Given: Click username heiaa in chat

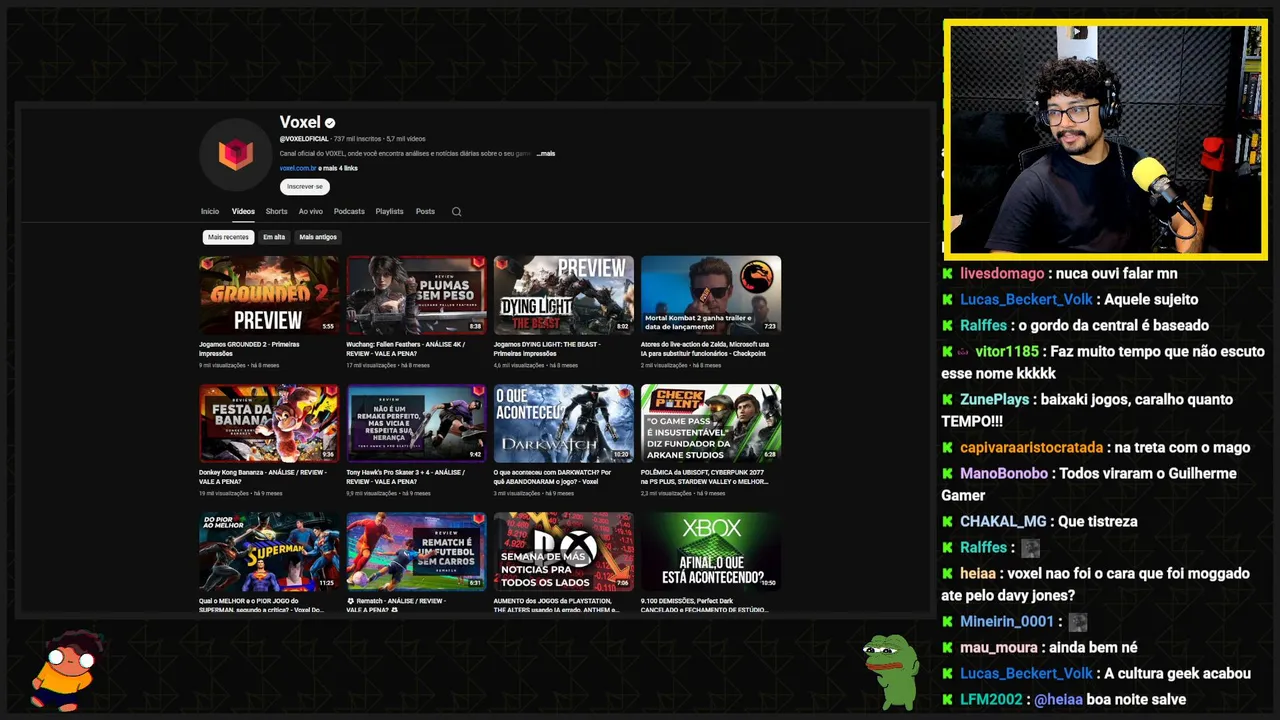Looking at the screenshot, I should pos(978,573).
